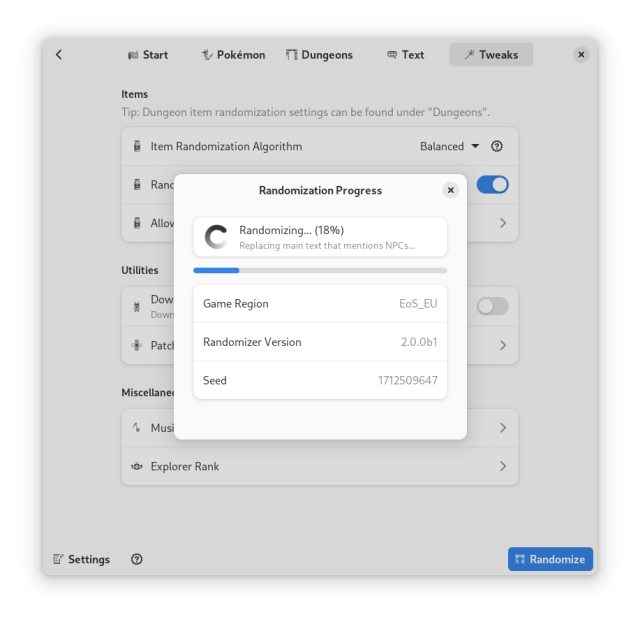Click the Seed value 1712509647

(x=407, y=380)
